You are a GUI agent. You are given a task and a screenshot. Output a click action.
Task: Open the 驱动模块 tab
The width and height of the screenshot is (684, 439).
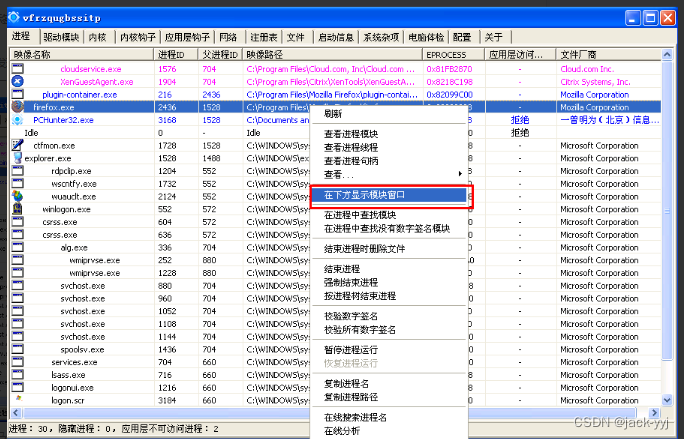pyautogui.click(x=61, y=37)
